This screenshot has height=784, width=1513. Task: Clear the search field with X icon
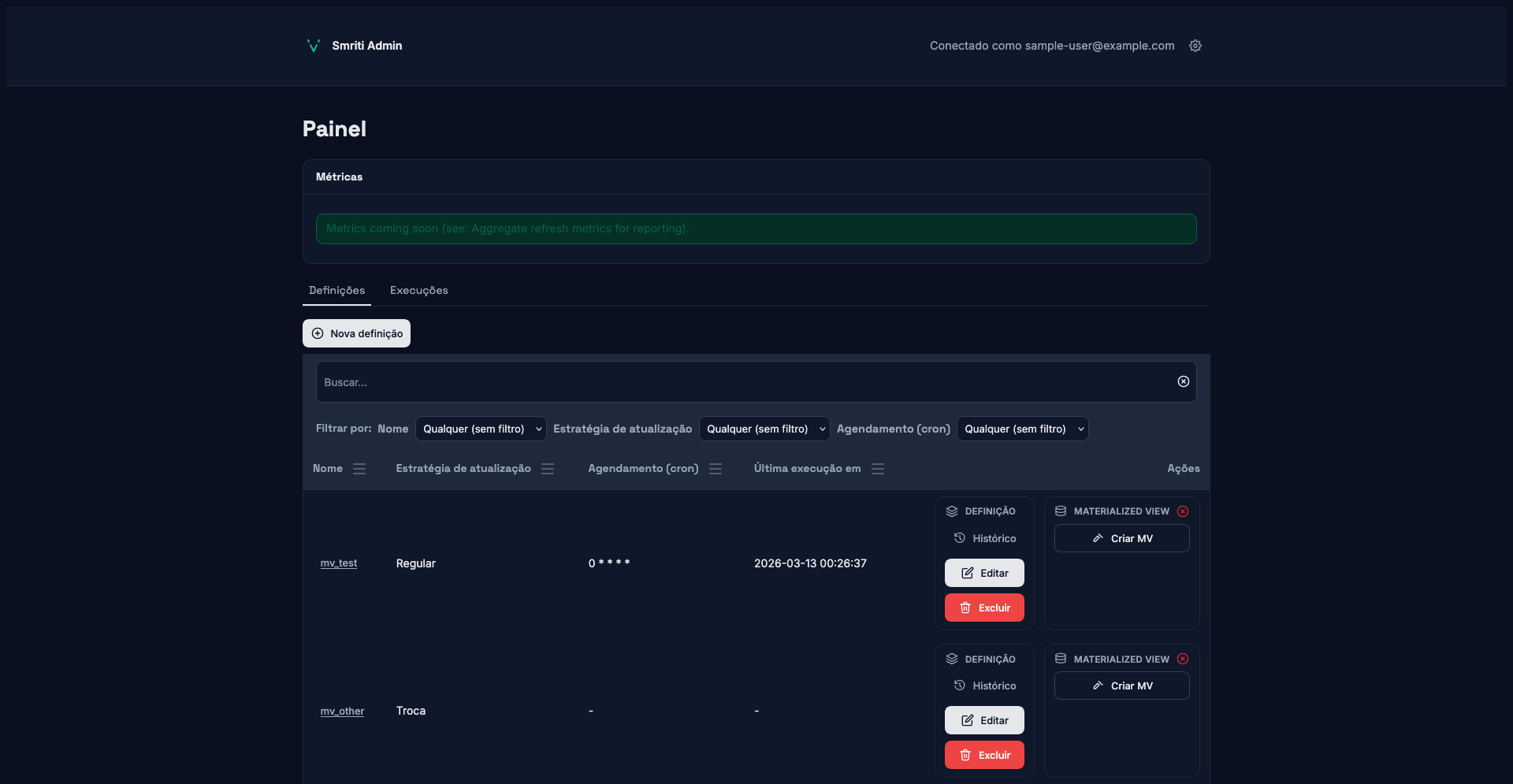click(x=1183, y=381)
